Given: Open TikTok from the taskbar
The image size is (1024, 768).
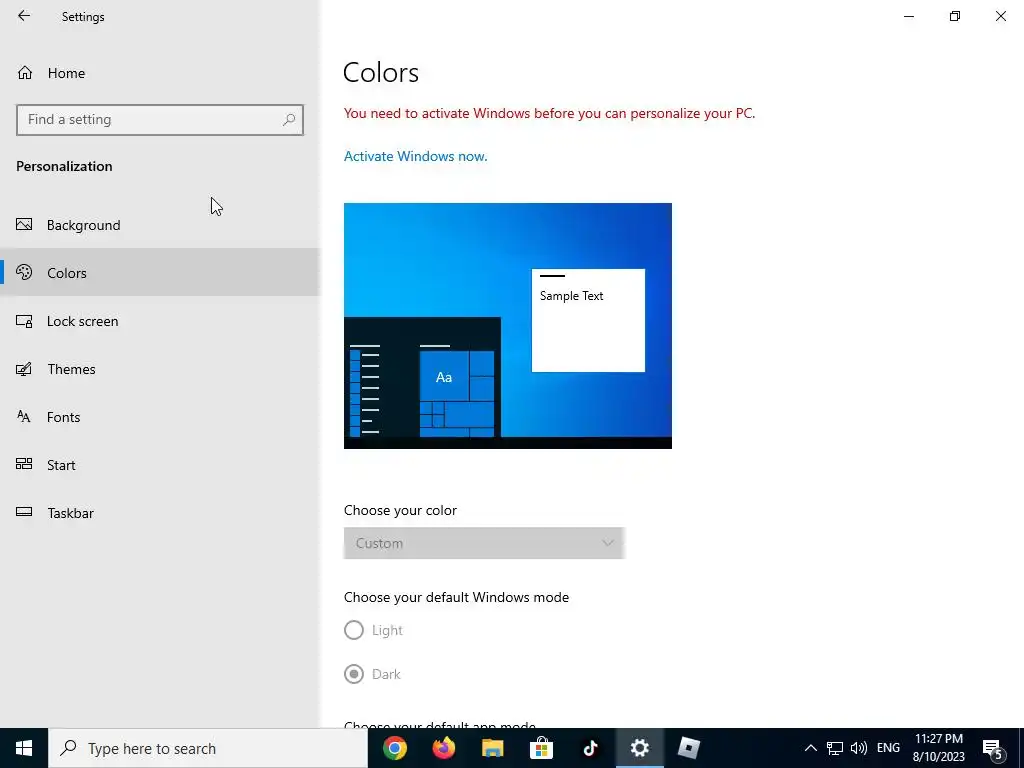Looking at the screenshot, I should tap(590, 748).
